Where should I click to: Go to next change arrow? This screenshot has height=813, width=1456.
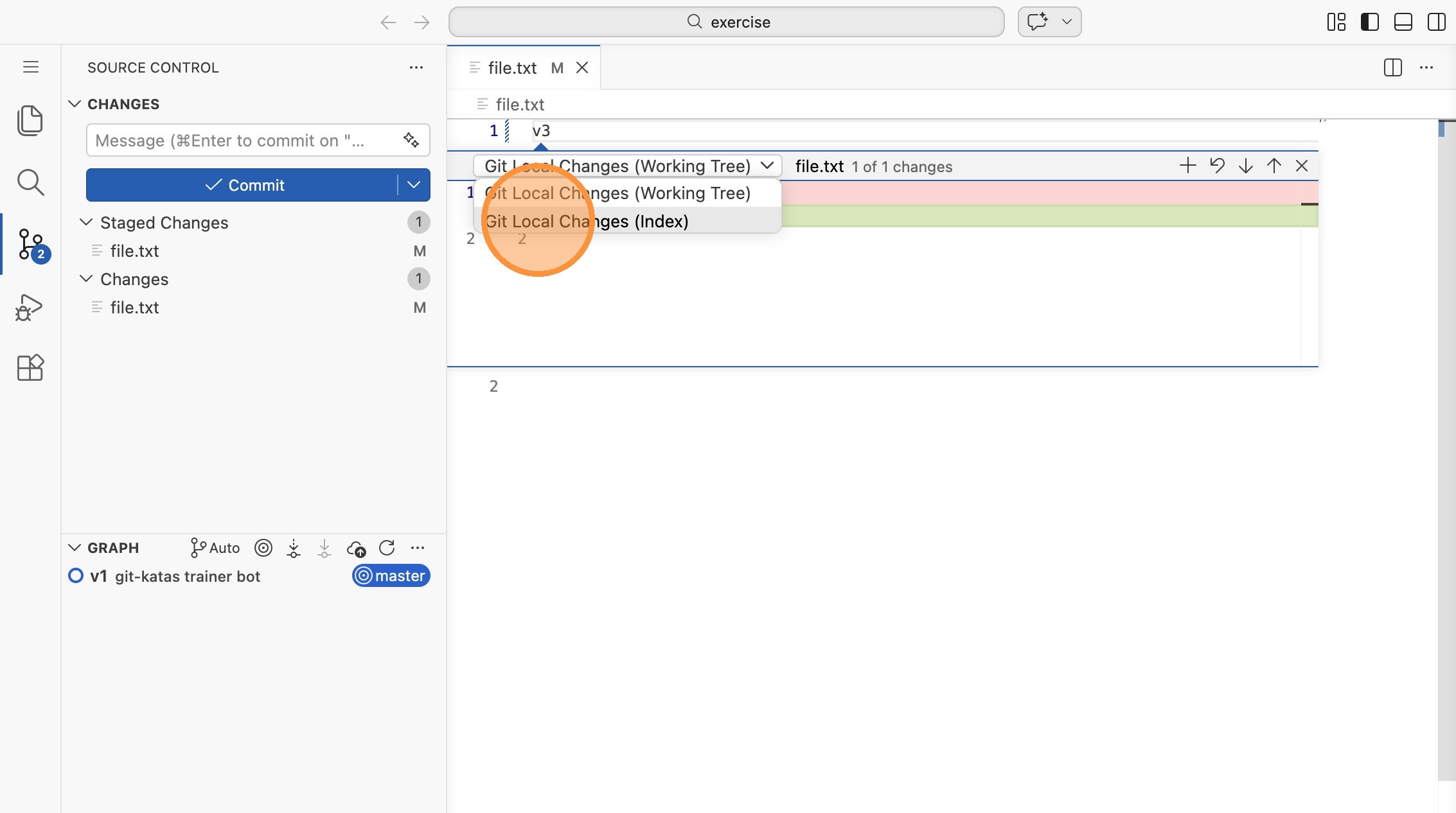coord(1245,166)
